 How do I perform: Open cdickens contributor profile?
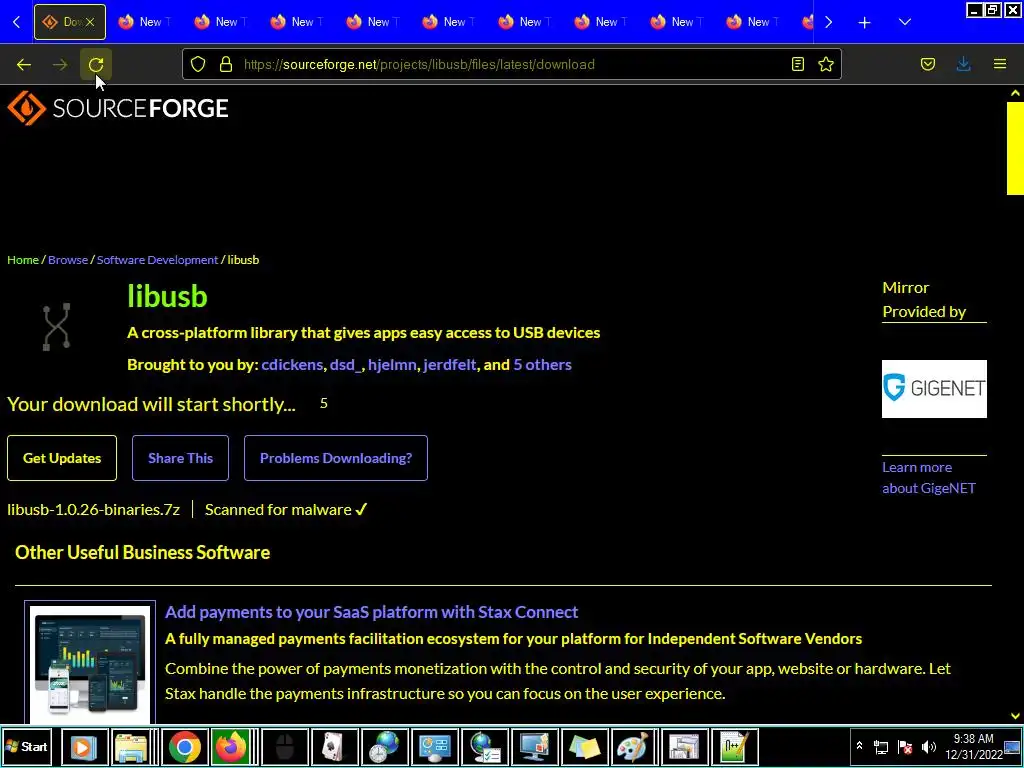coord(292,365)
